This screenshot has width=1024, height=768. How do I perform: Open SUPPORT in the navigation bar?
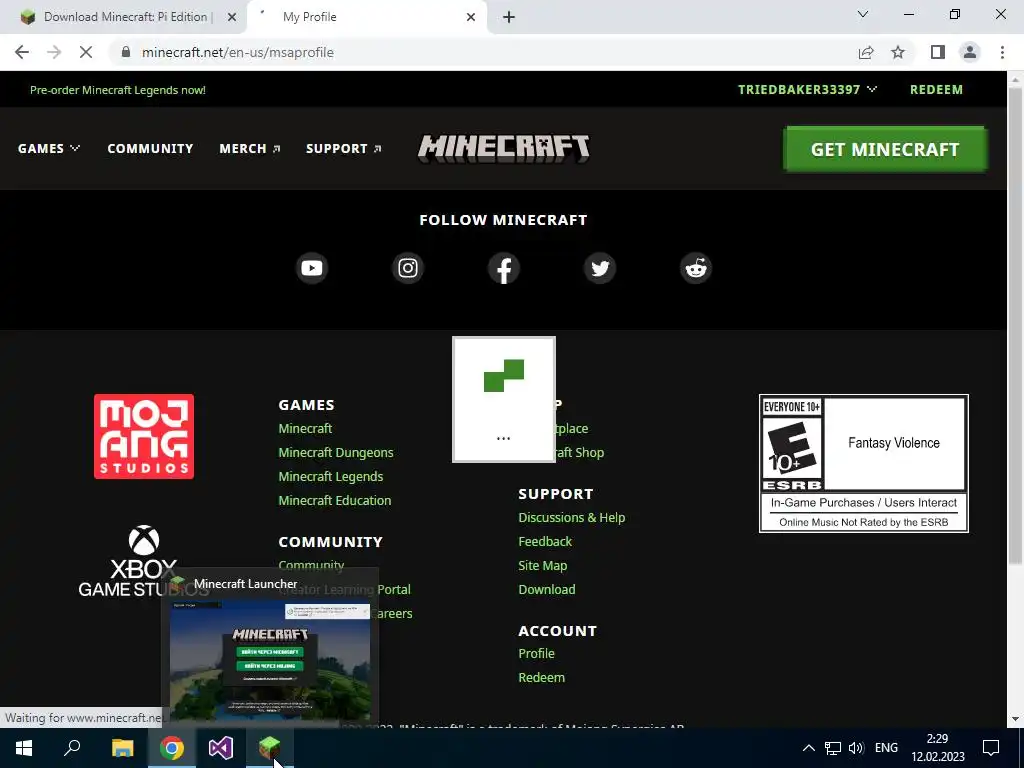[344, 149]
